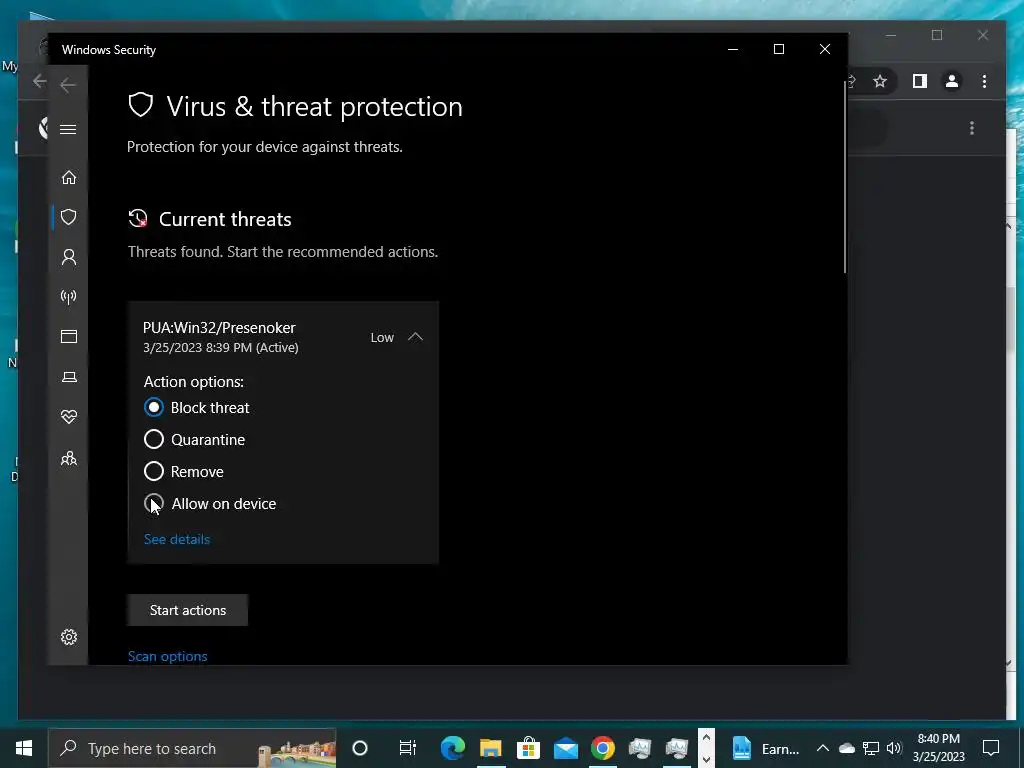Select the Quarantine radio option
Image resolution: width=1024 pixels, height=768 pixels.
153,440
